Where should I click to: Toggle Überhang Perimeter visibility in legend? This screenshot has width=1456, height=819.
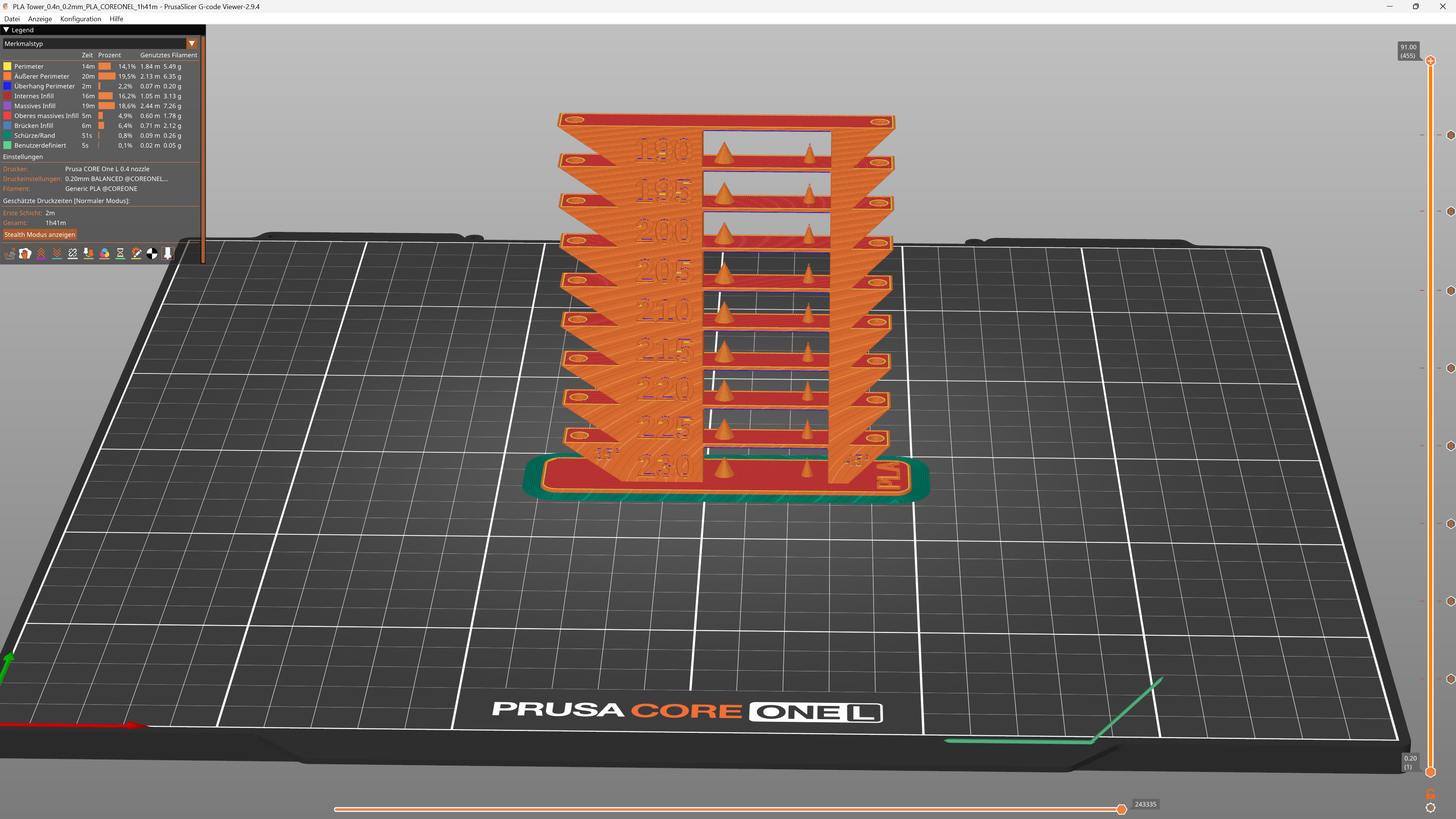click(x=100, y=86)
